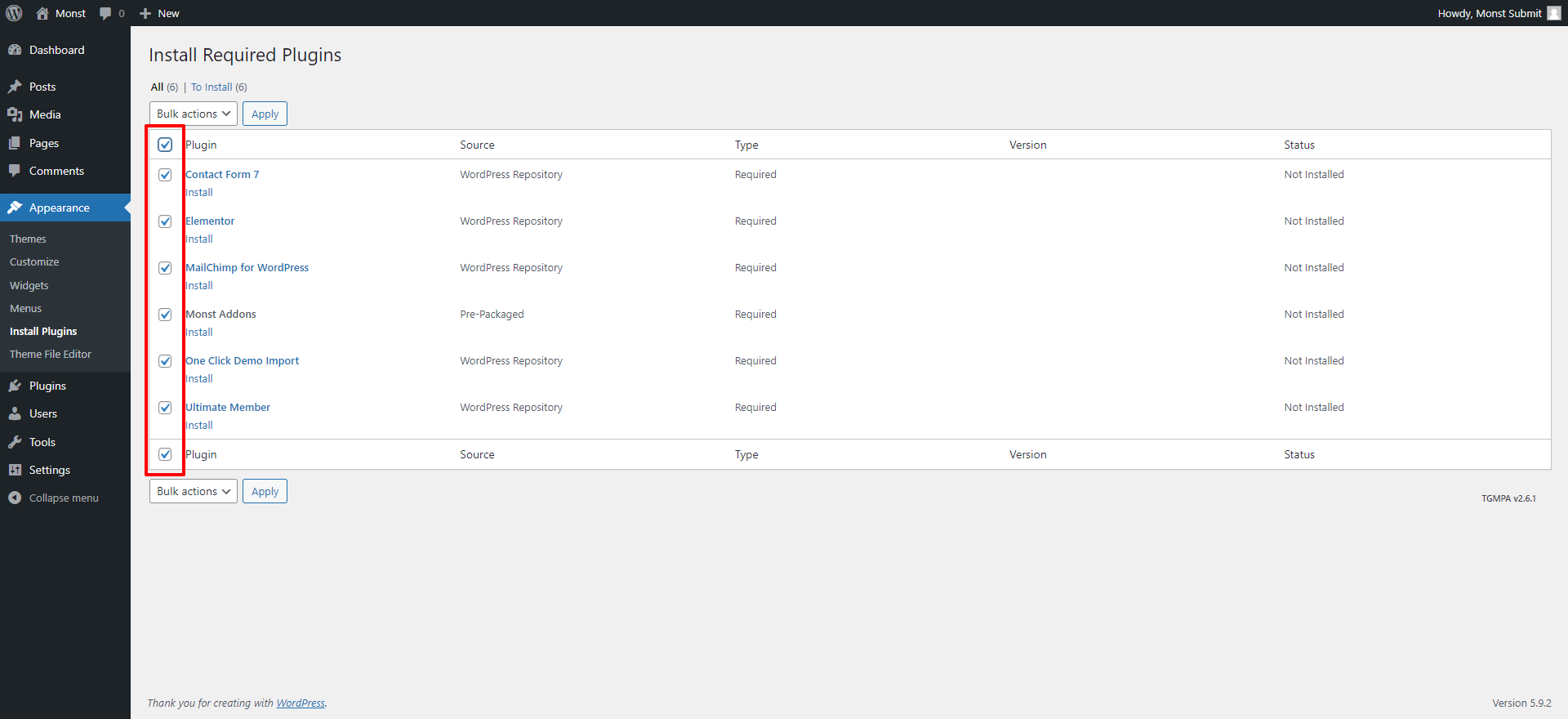Open the top Bulk actions dropdown
Screen dimensions: 1568x719
193,114
